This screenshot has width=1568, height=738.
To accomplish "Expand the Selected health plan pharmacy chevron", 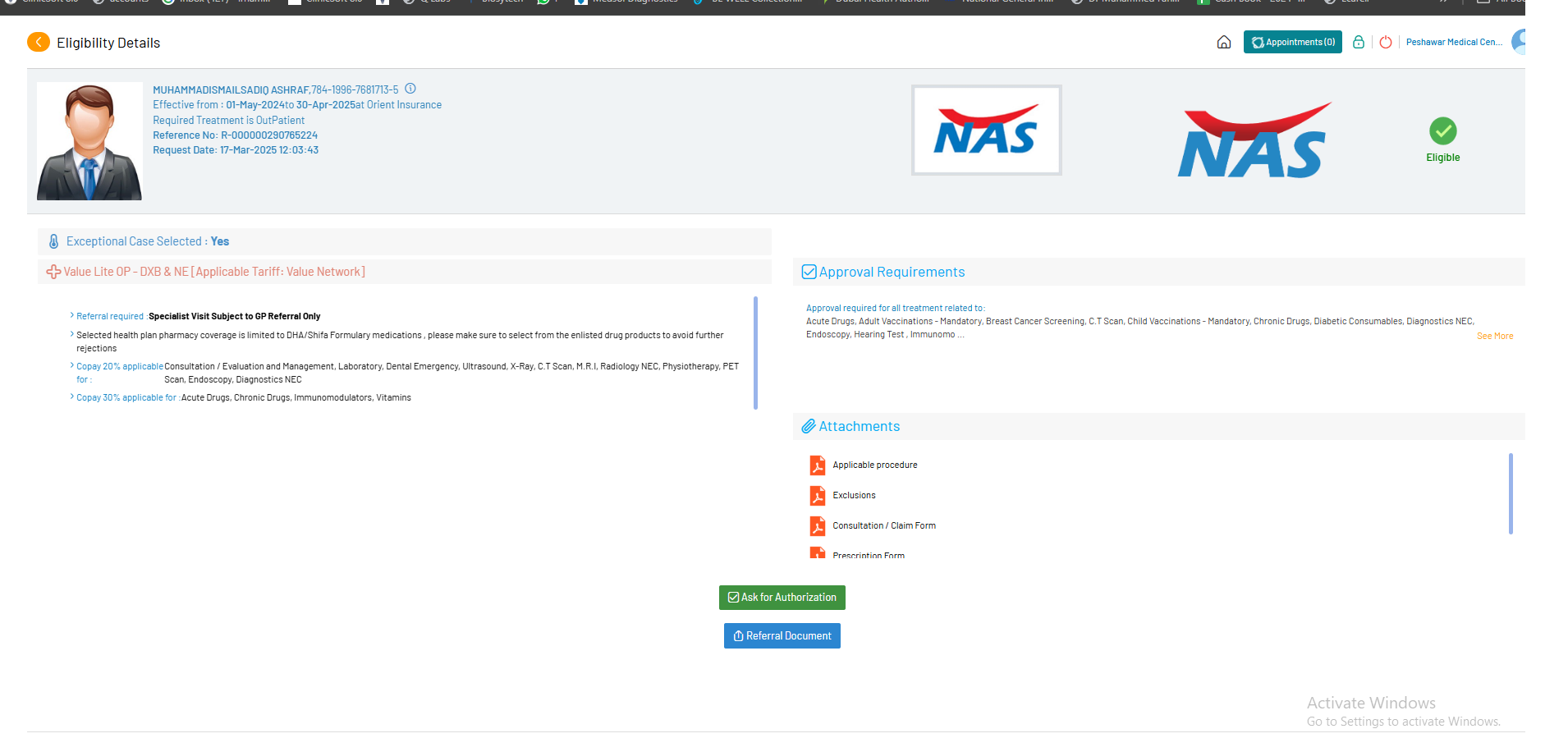I will 72,334.
